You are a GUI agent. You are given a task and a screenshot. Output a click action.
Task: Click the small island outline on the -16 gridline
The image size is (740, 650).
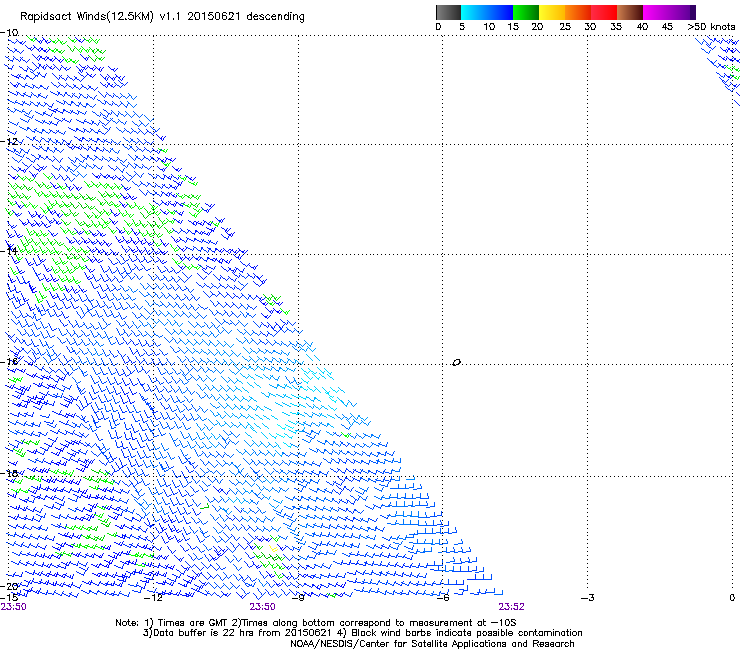click(456, 363)
